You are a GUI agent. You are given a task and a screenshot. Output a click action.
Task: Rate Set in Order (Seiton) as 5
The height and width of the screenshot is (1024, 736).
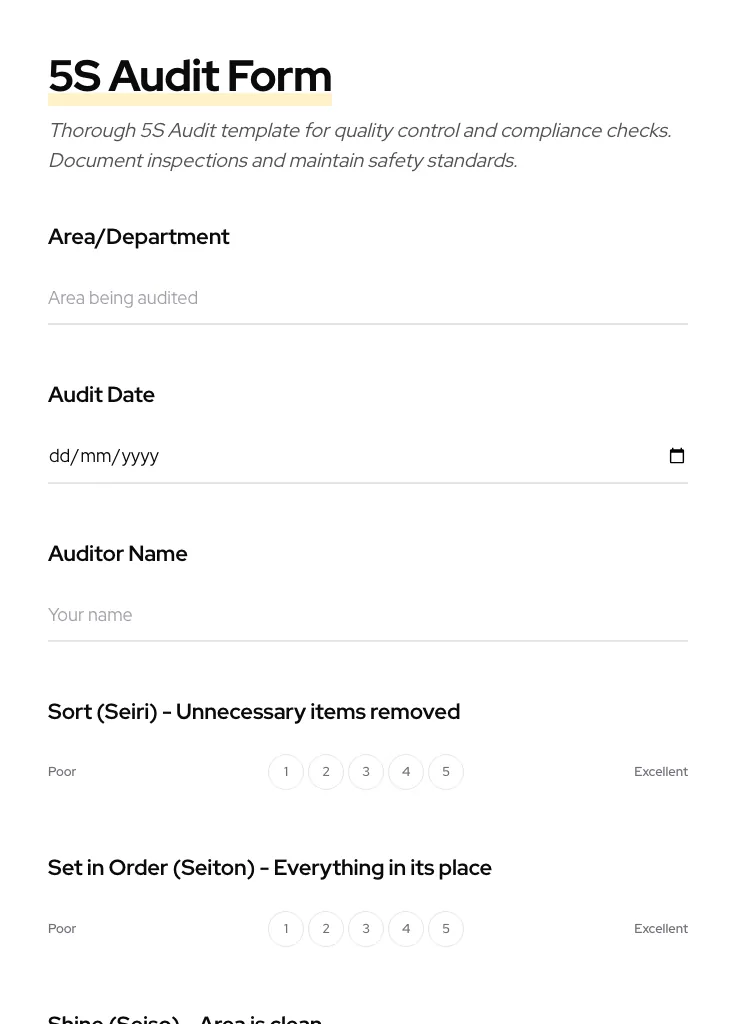(446, 928)
